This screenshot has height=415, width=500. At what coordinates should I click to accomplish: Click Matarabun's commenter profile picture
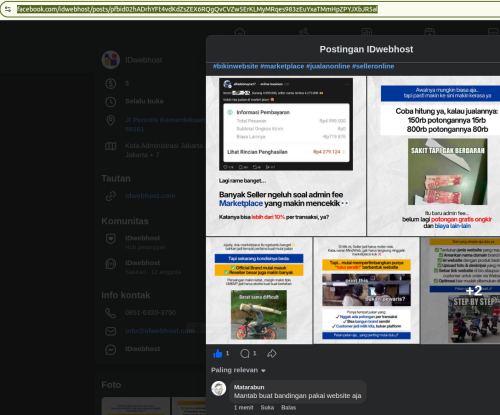tap(219, 389)
